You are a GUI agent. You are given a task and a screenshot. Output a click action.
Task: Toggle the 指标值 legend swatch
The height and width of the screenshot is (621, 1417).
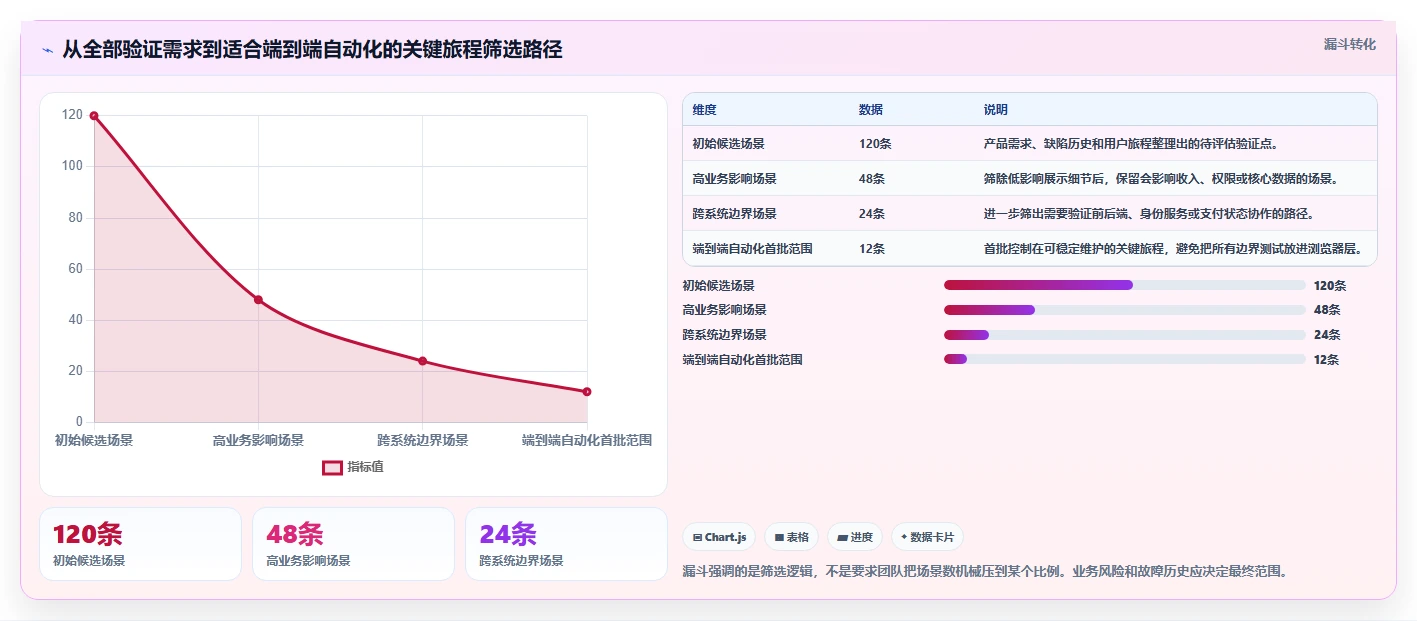point(332,467)
